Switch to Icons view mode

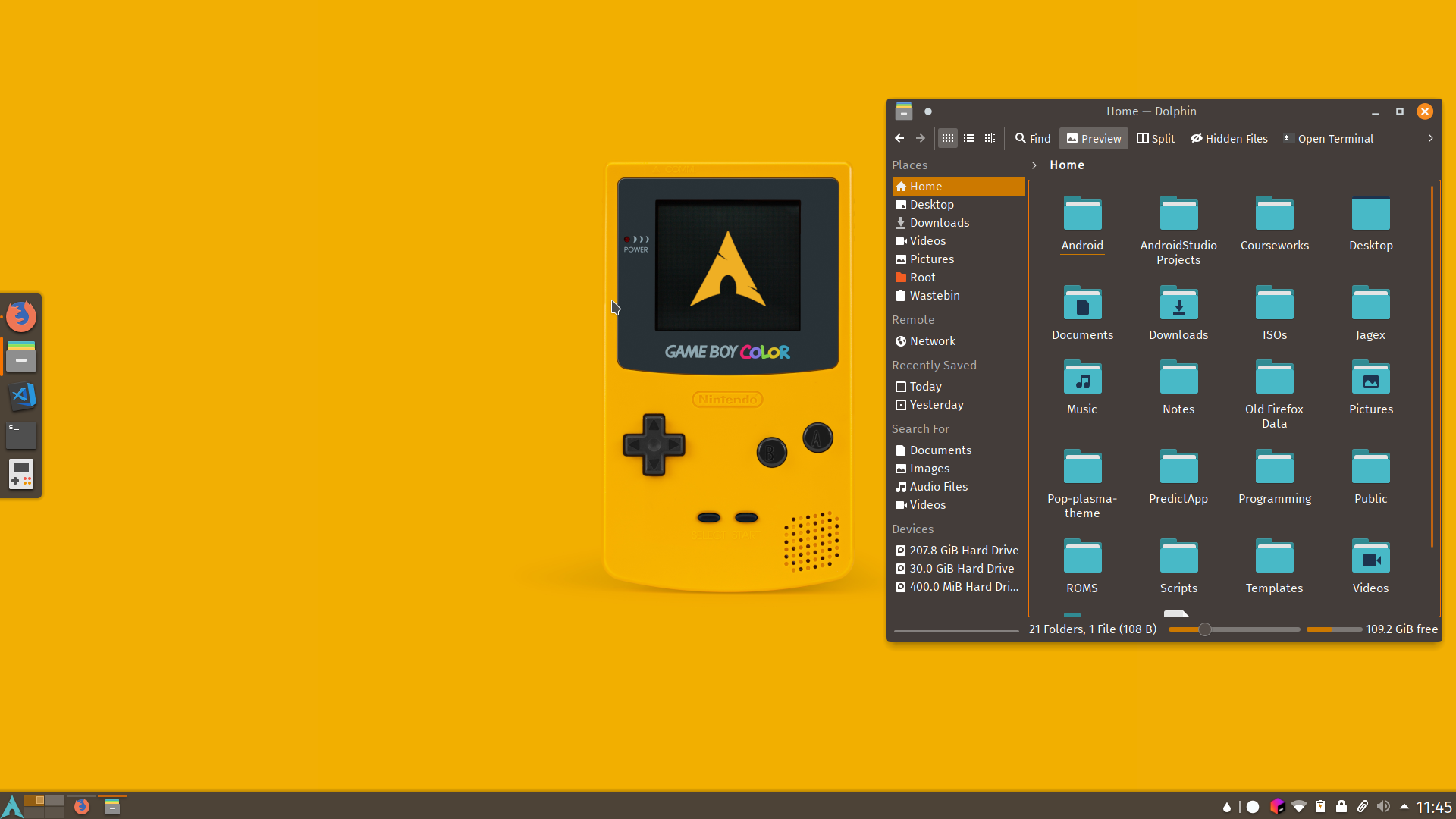pos(947,138)
